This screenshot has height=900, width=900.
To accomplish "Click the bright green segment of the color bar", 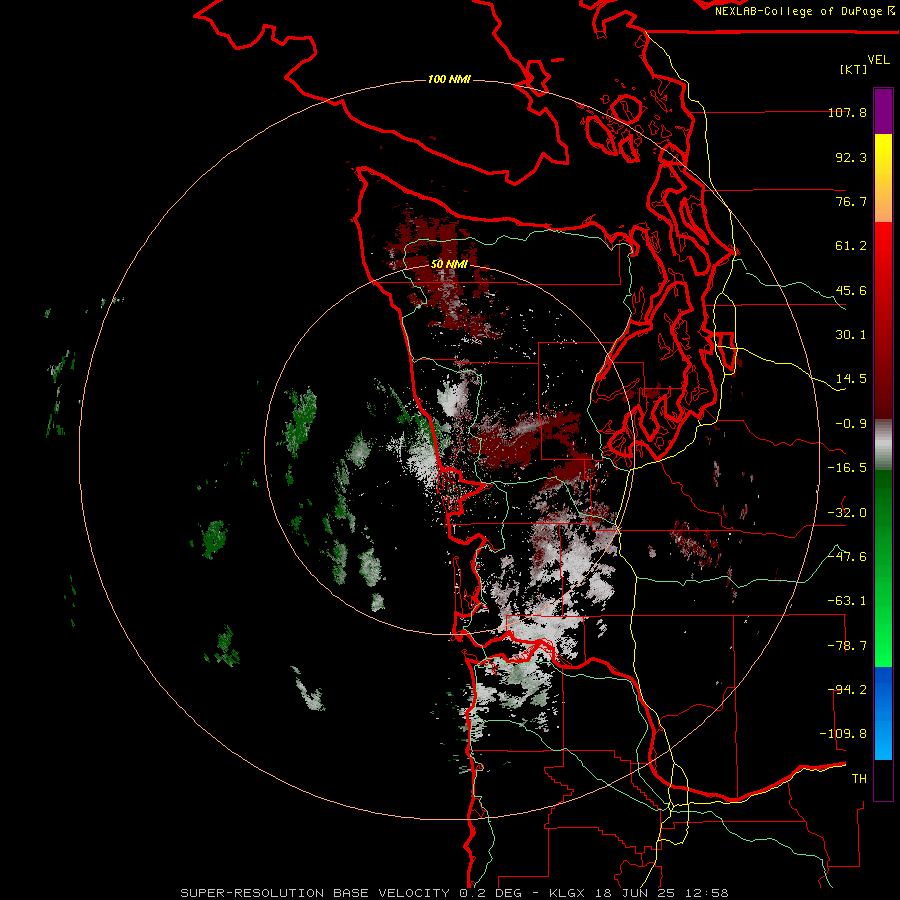I will click(883, 568).
